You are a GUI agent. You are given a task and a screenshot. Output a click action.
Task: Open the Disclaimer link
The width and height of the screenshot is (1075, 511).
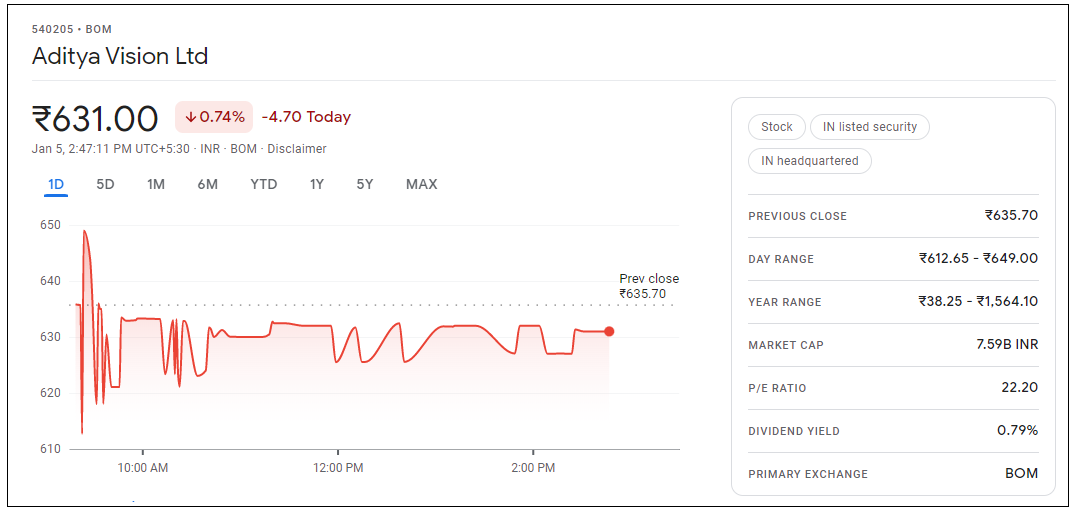[x=297, y=149]
